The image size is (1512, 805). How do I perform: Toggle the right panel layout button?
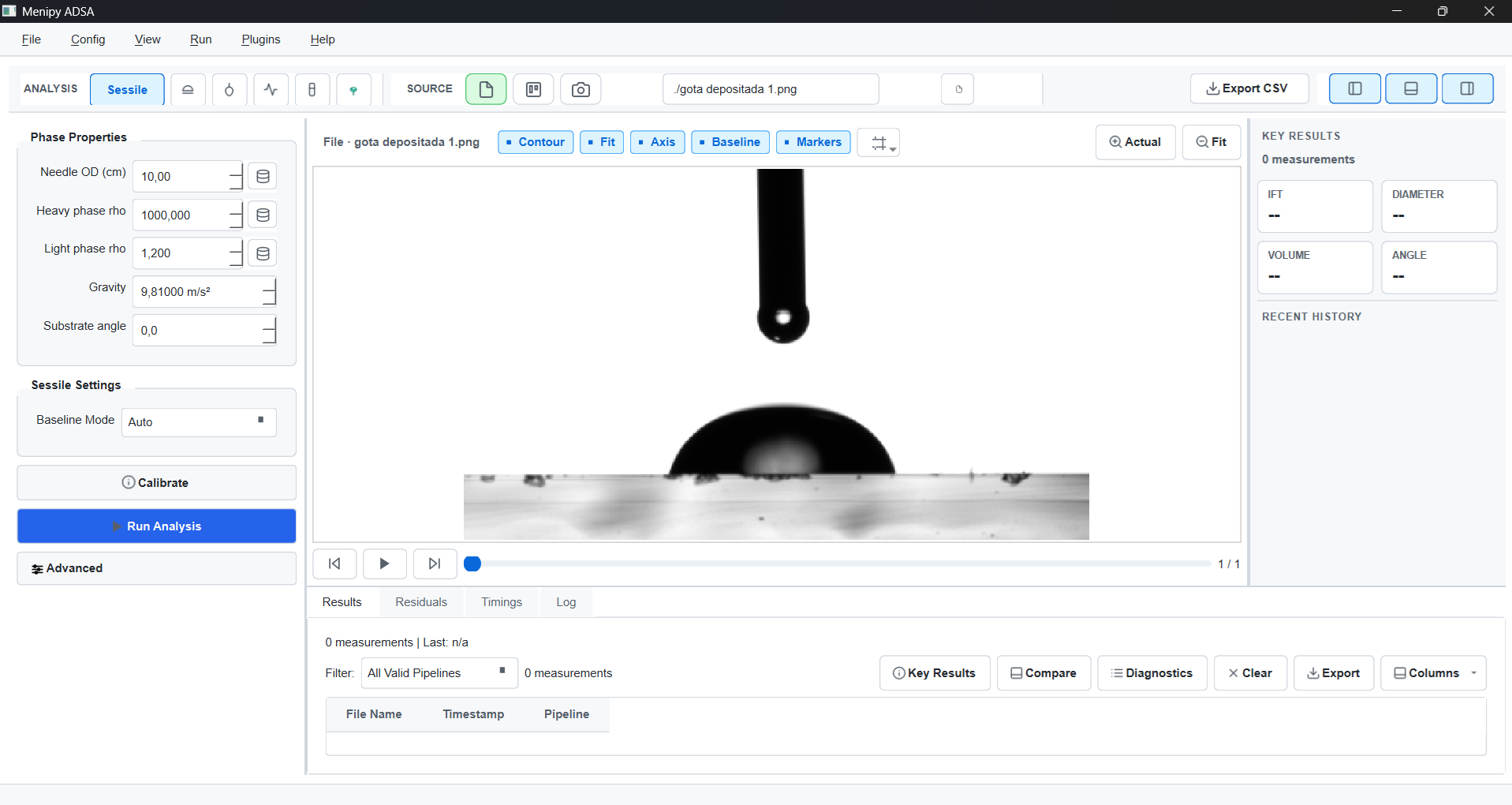(1467, 88)
